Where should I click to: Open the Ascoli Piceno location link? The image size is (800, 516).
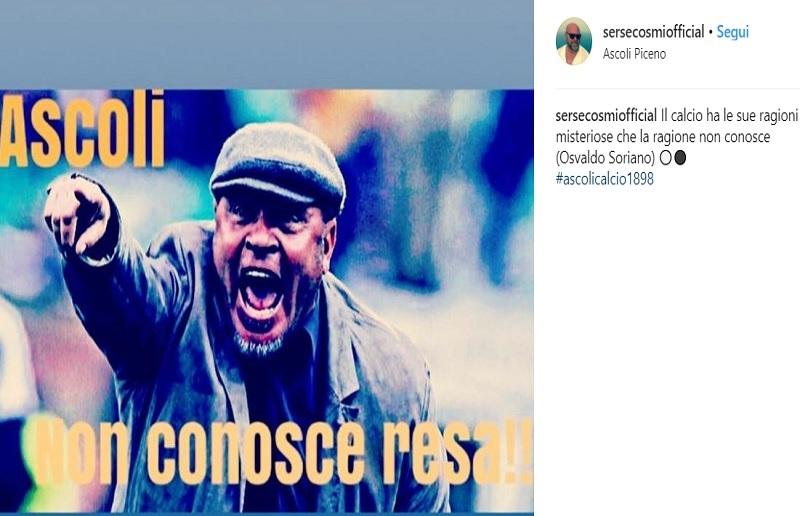(634, 54)
